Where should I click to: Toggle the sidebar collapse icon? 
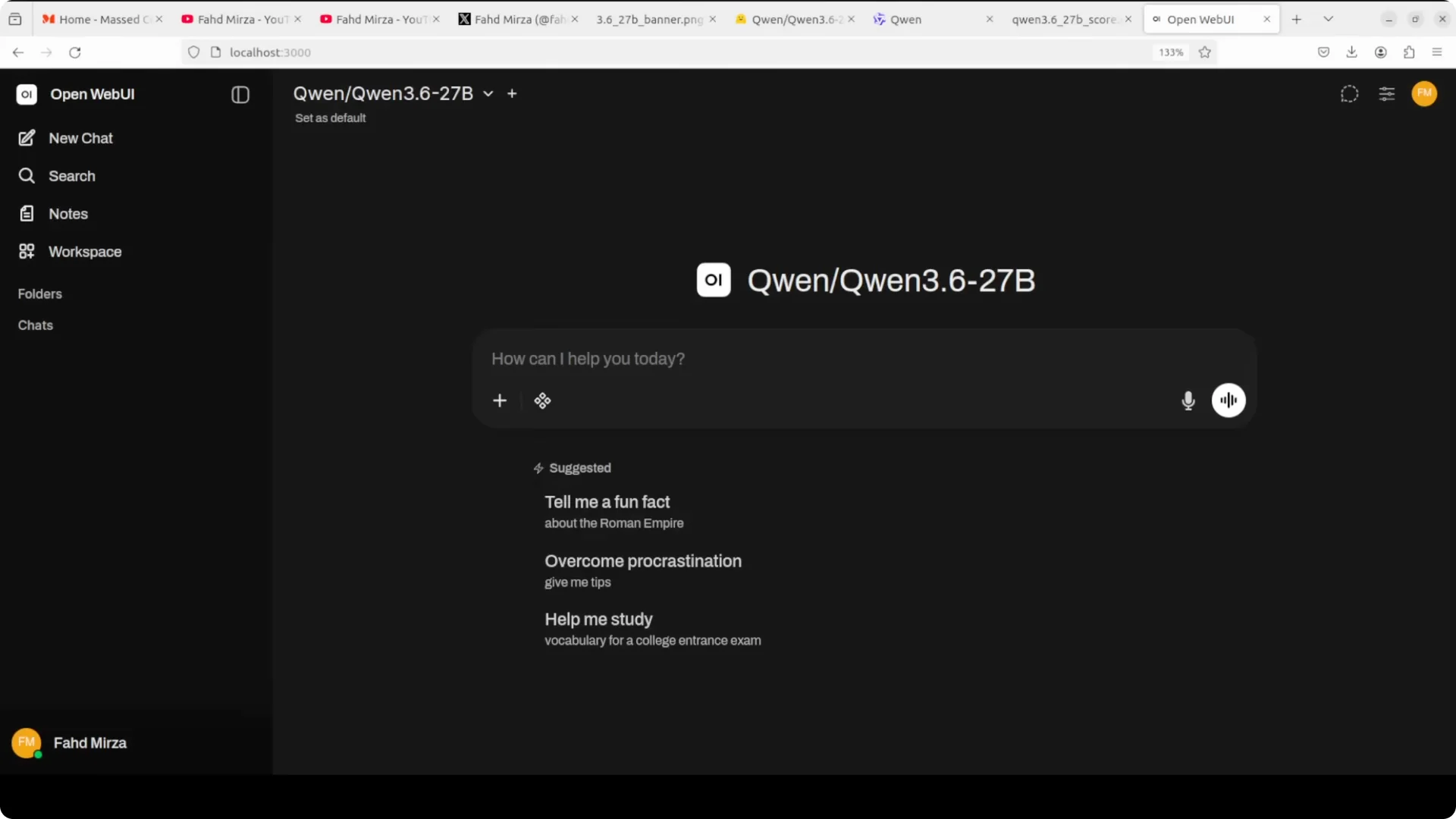(x=240, y=95)
